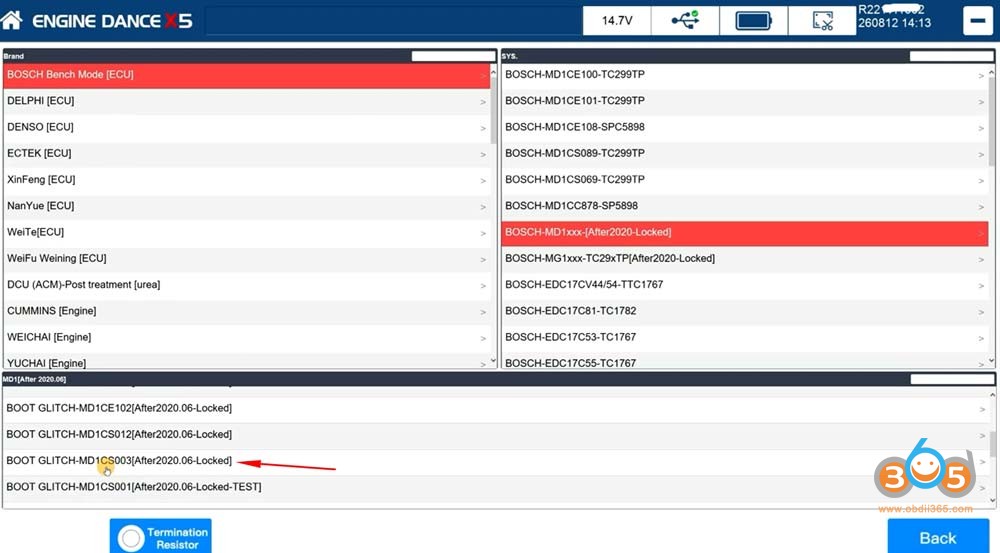Expand the DELPHI [ECU] row chevron
The height and width of the screenshot is (553, 1000).
[483, 102]
